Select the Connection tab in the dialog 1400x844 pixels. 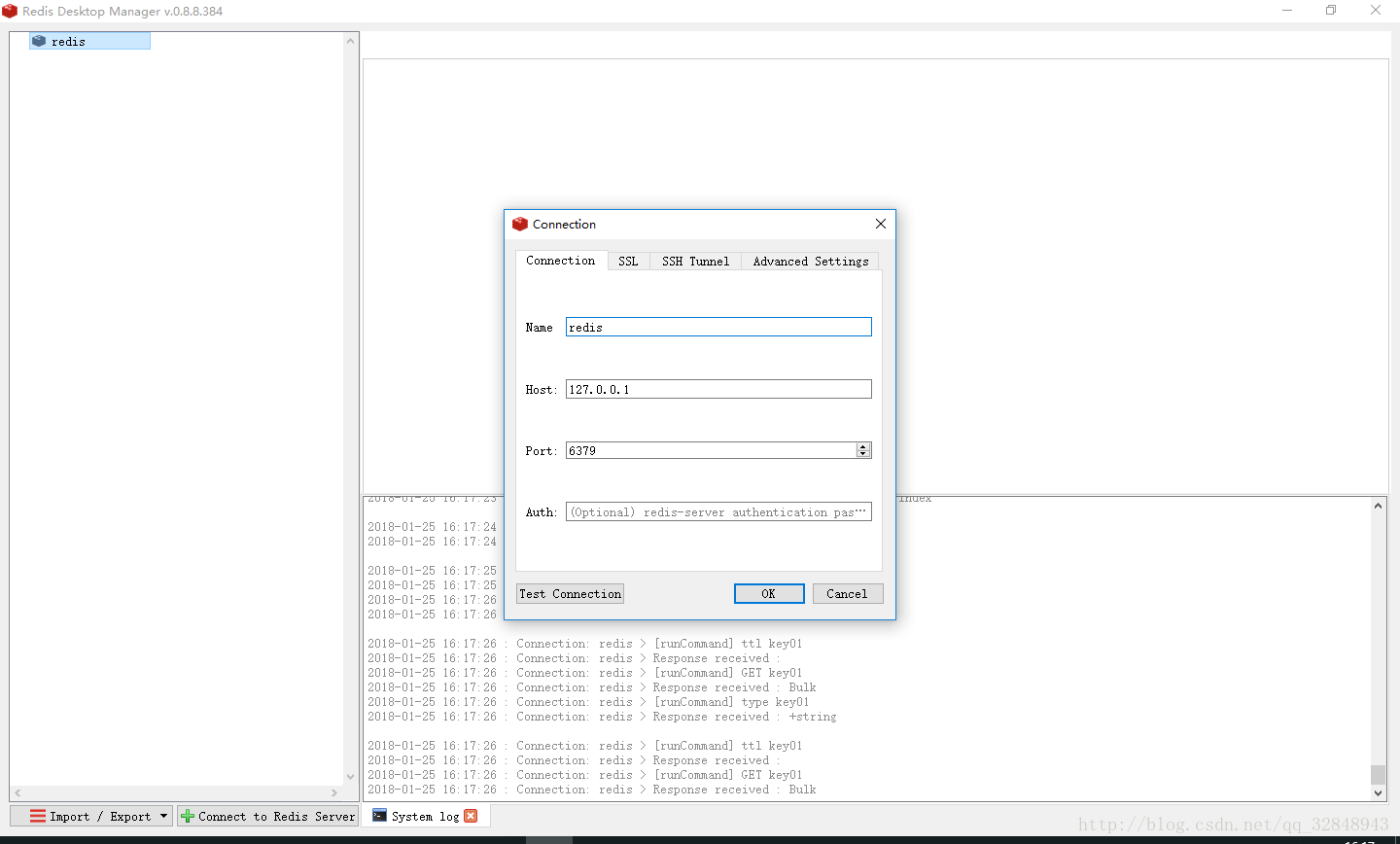561,260
